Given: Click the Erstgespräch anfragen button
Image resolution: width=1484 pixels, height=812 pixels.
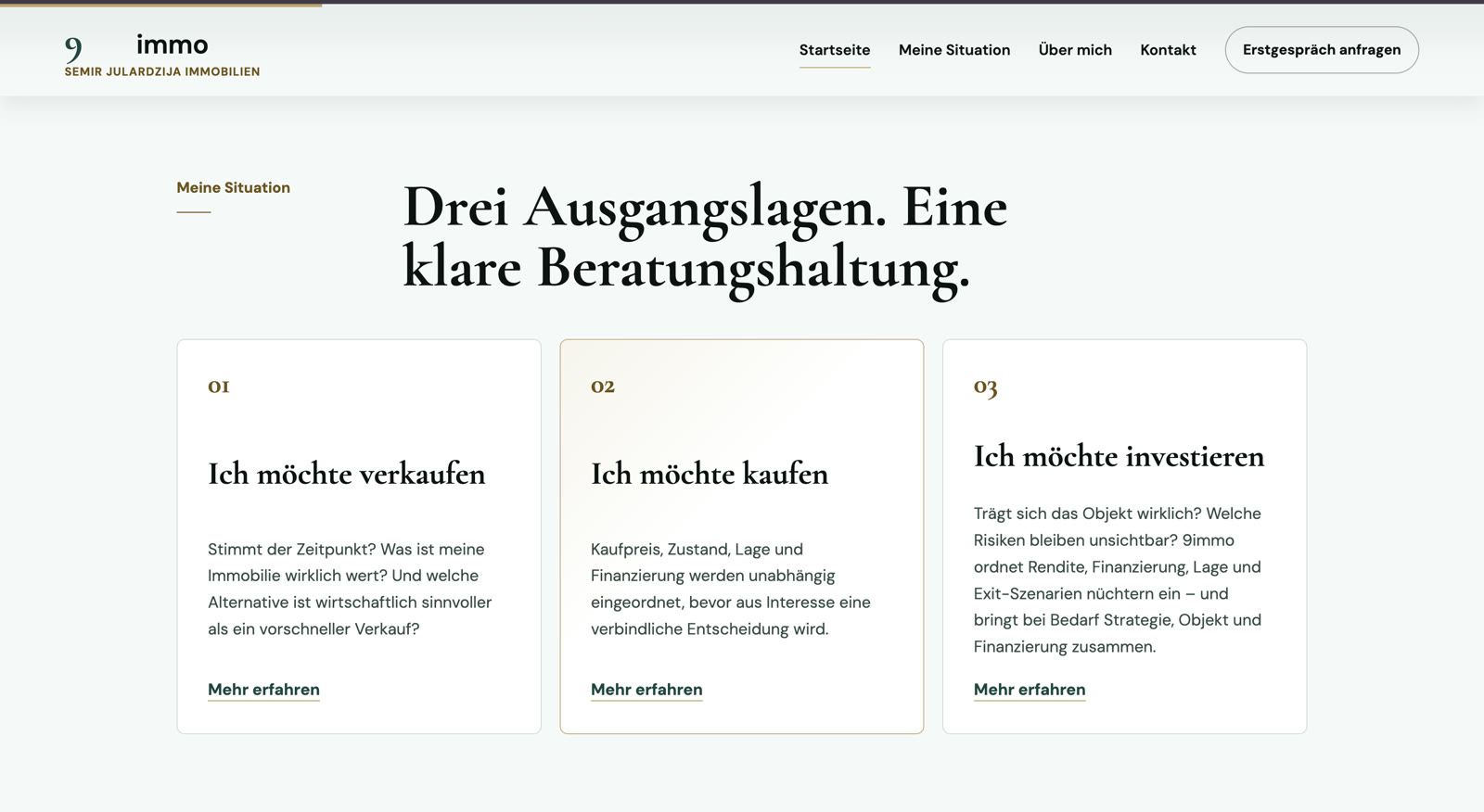Looking at the screenshot, I should coord(1322,50).
